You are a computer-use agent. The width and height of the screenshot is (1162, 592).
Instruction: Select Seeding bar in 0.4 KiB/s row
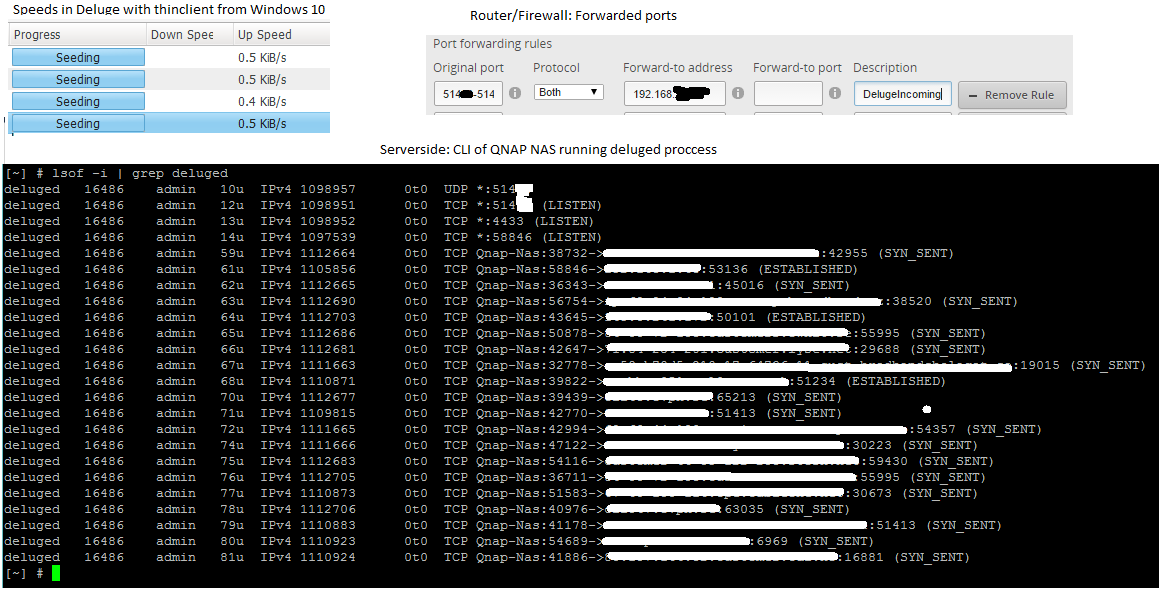pyautogui.click(x=78, y=102)
